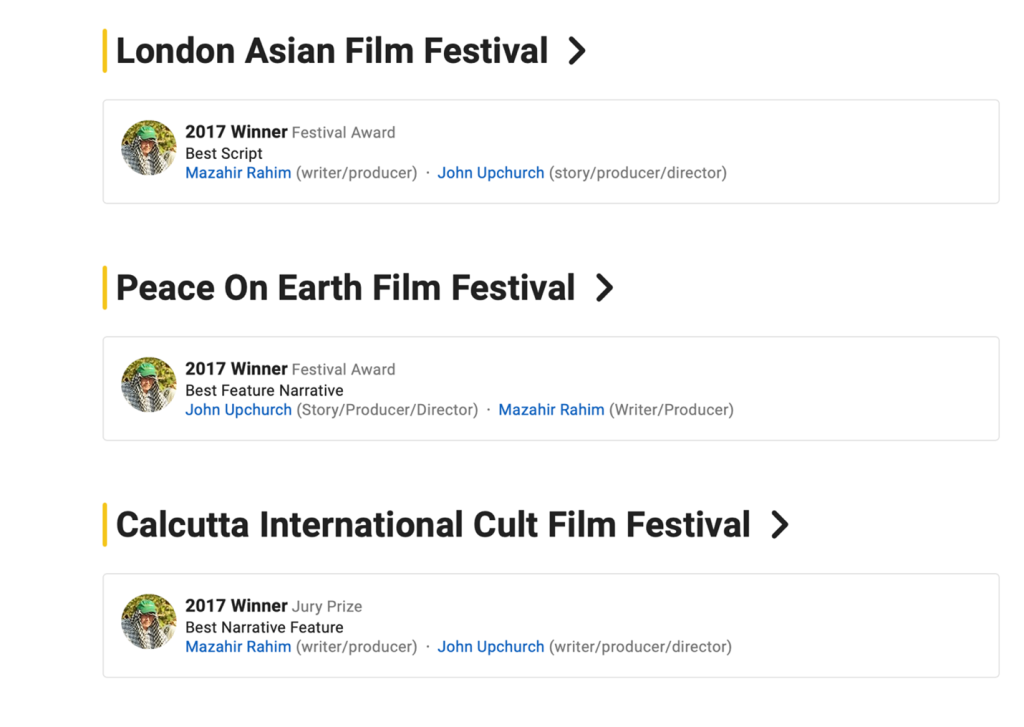The width and height of the screenshot is (1024, 727).
Task: Open Mazahir Rahim link under Best Narrative Feature
Action: click(x=238, y=647)
